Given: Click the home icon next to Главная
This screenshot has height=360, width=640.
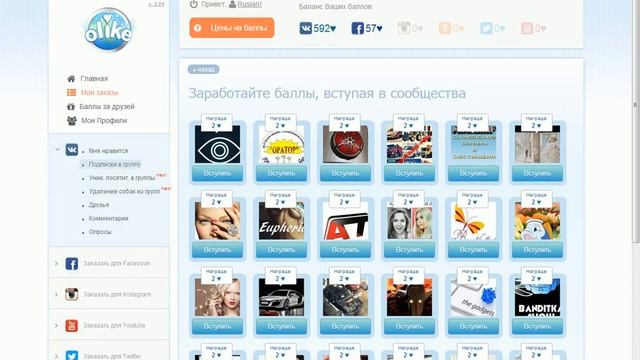Looking at the screenshot, I should (x=71, y=78).
